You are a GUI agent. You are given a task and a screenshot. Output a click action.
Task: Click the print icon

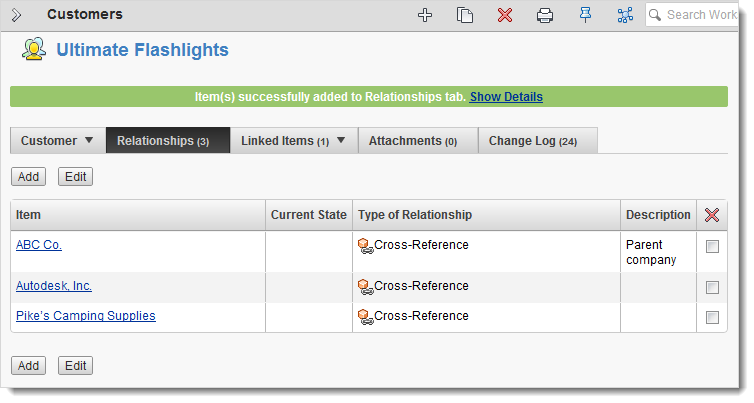point(545,15)
